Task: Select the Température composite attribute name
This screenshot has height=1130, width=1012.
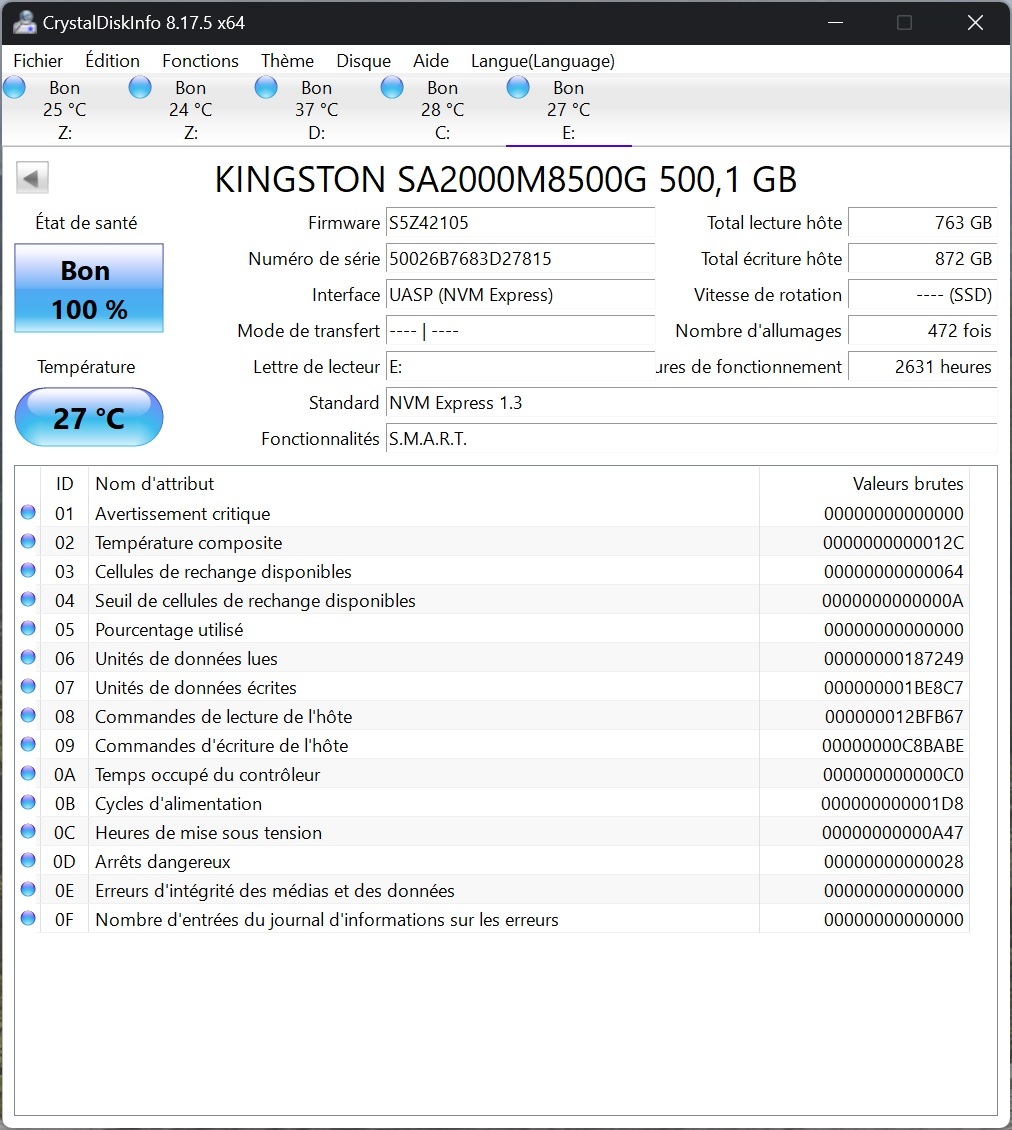Action: point(189,543)
